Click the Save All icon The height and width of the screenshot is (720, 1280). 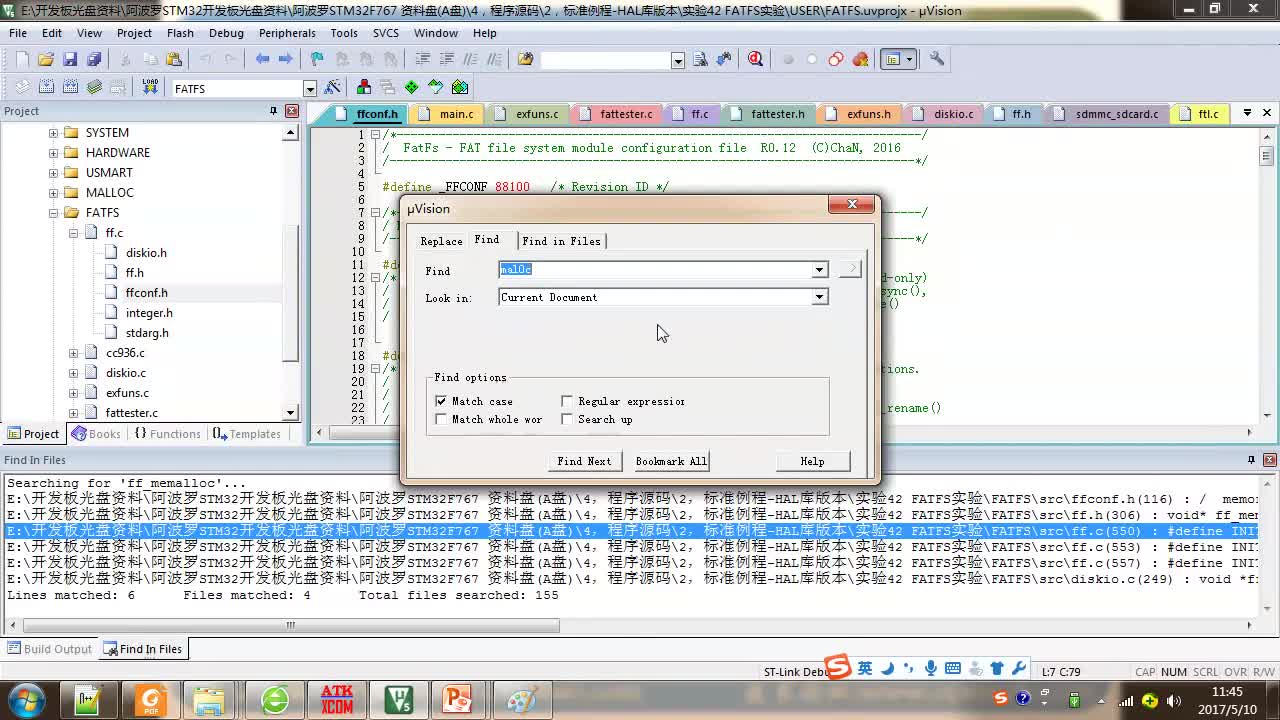pyautogui.click(x=93, y=59)
